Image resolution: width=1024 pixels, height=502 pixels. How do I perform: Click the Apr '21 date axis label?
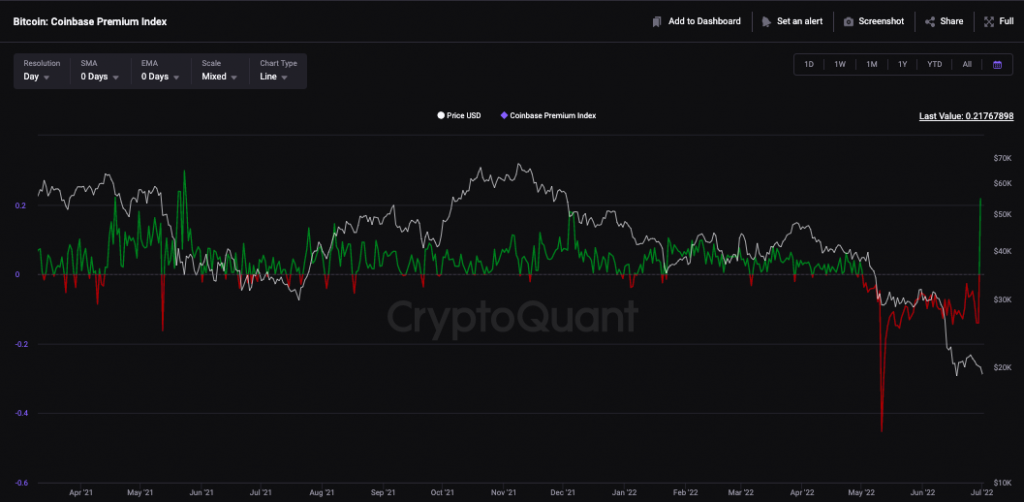(80, 494)
